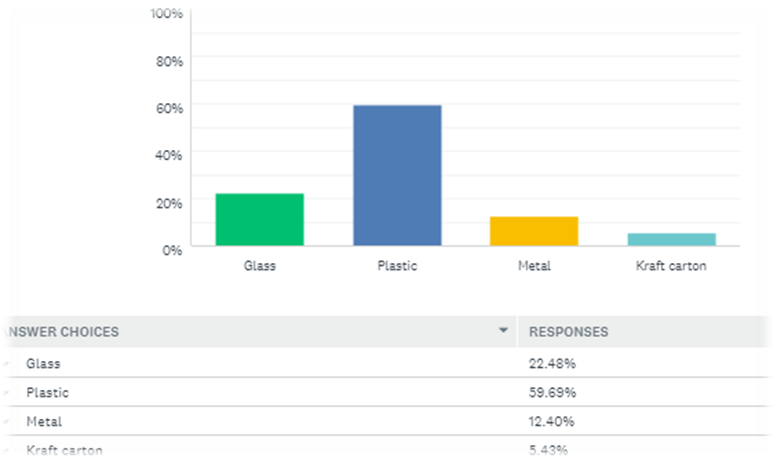
Task: Select the Metal x-axis label
Action: tap(534, 266)
